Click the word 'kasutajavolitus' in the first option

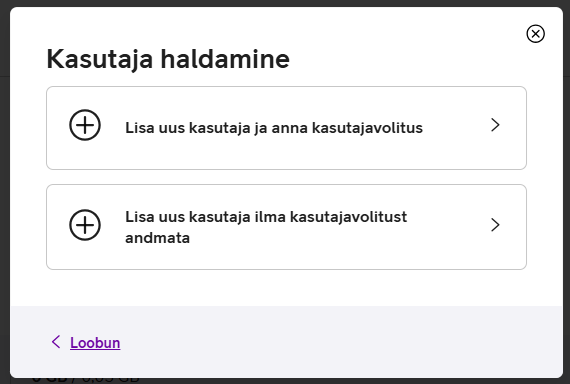(367, 128)
